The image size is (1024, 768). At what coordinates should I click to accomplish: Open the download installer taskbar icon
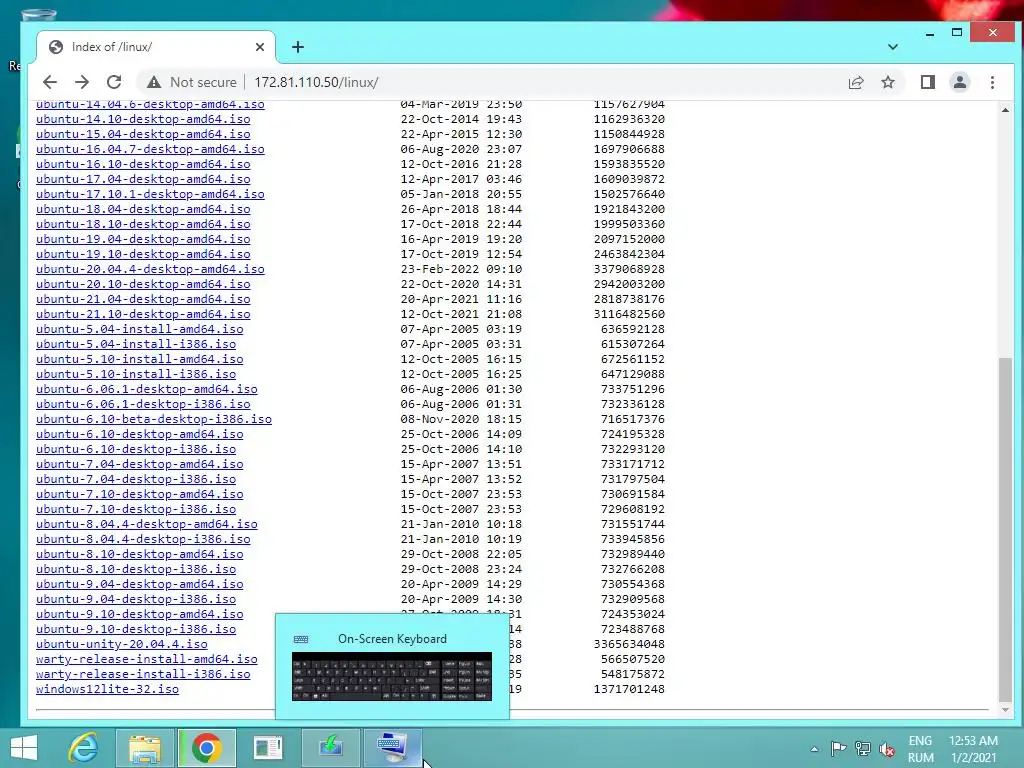(x=330, y=748)
